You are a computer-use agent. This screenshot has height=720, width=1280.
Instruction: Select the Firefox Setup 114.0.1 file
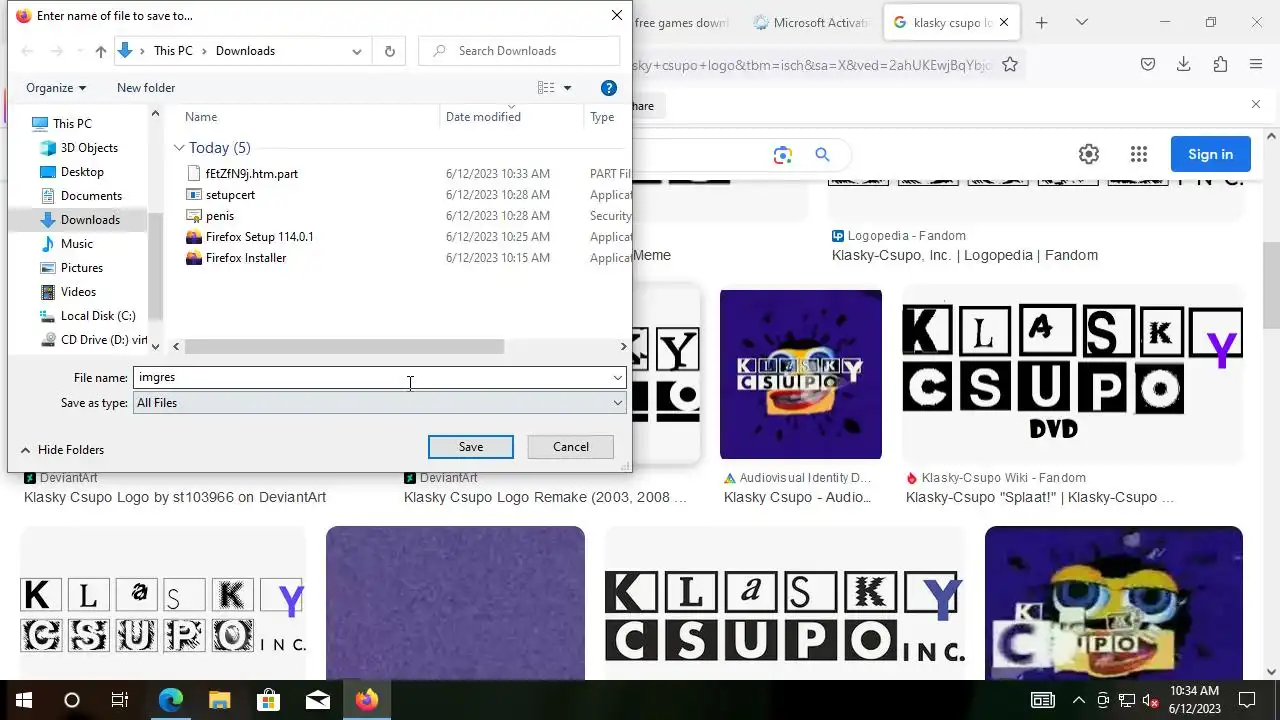pyautogui.click(x=259, y=237)
